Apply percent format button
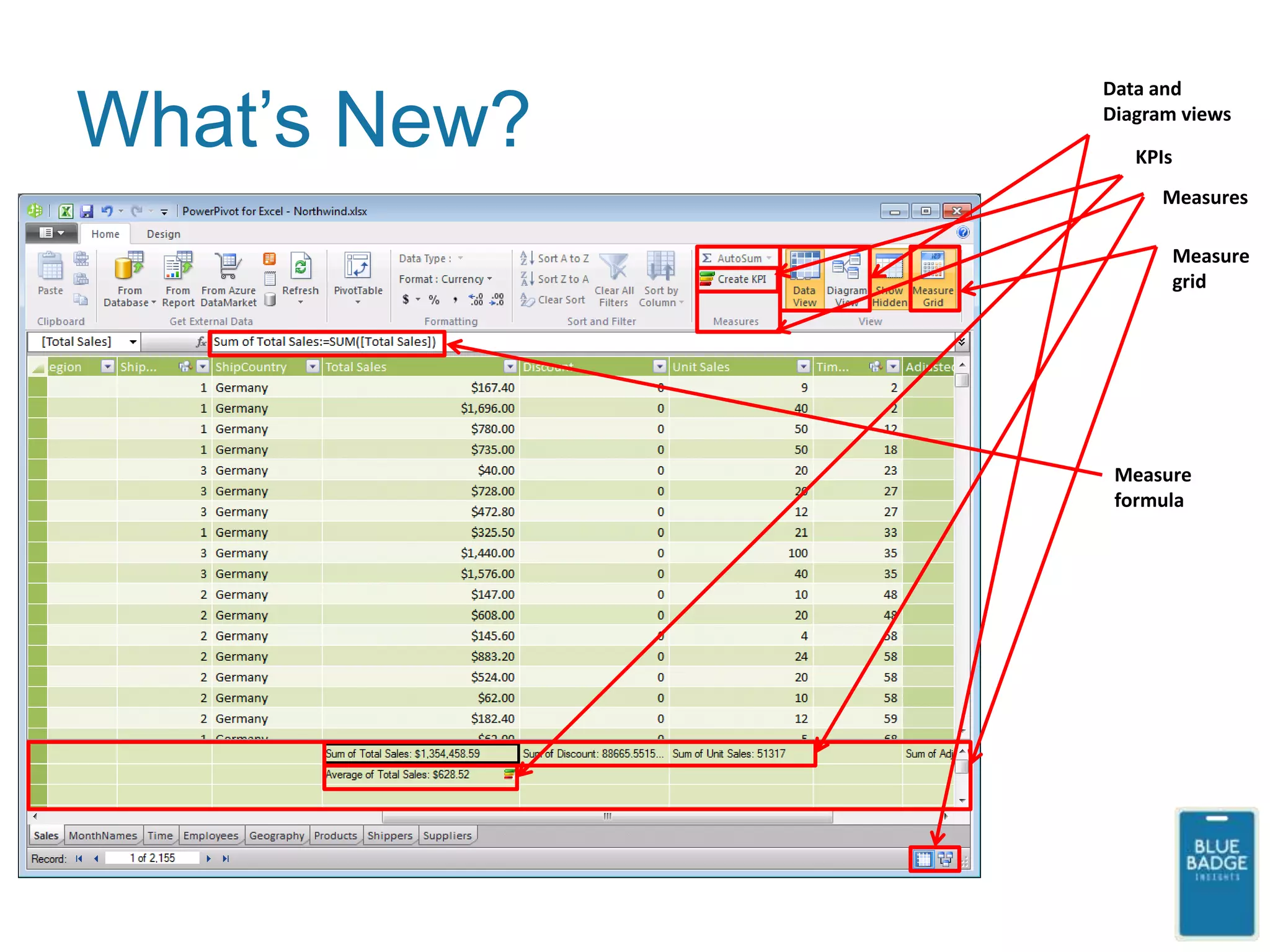The height and width of the screenshot is (952, 1270). 434,300
